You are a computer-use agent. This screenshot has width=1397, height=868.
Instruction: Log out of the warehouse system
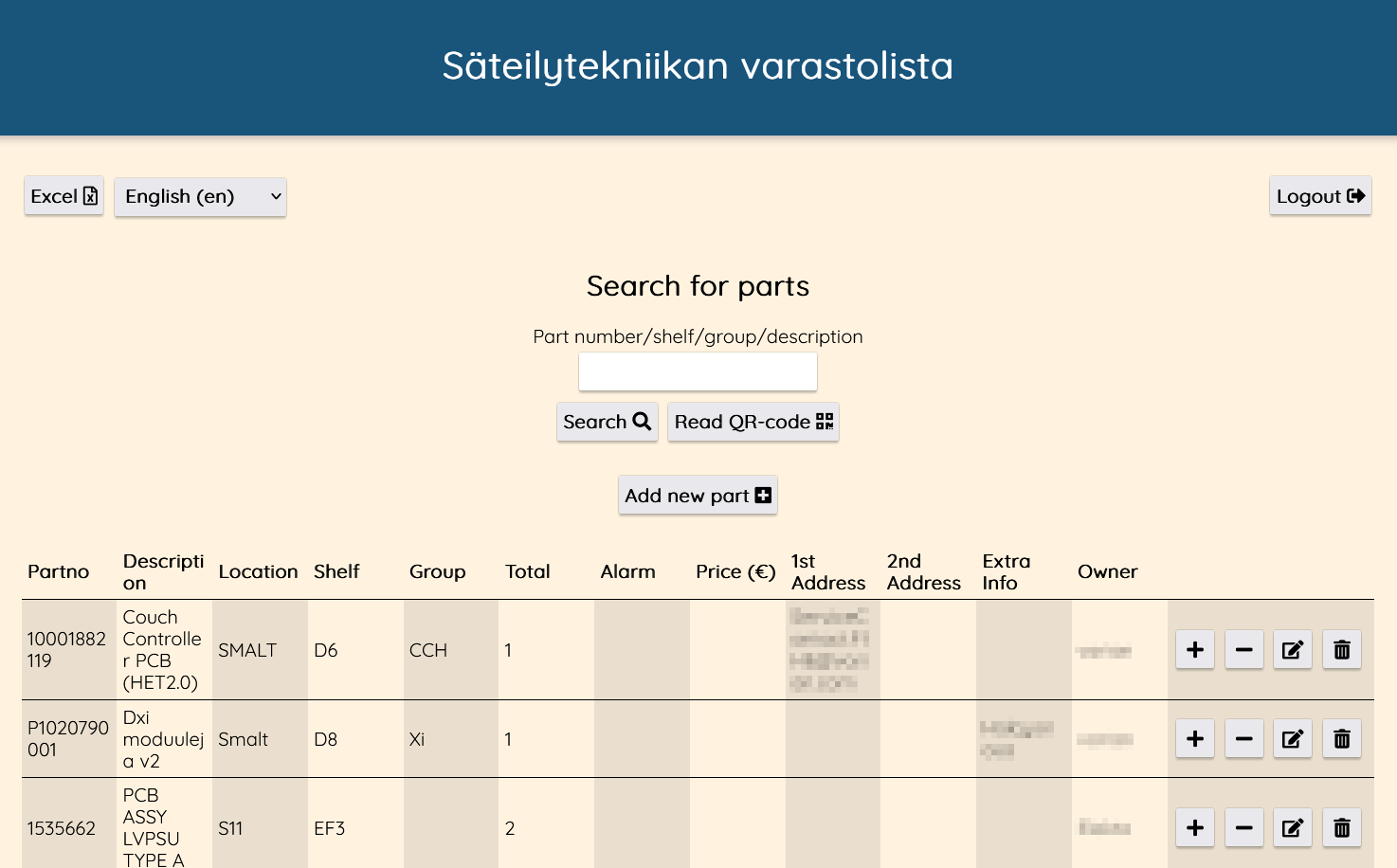[x=1319, y=196]
